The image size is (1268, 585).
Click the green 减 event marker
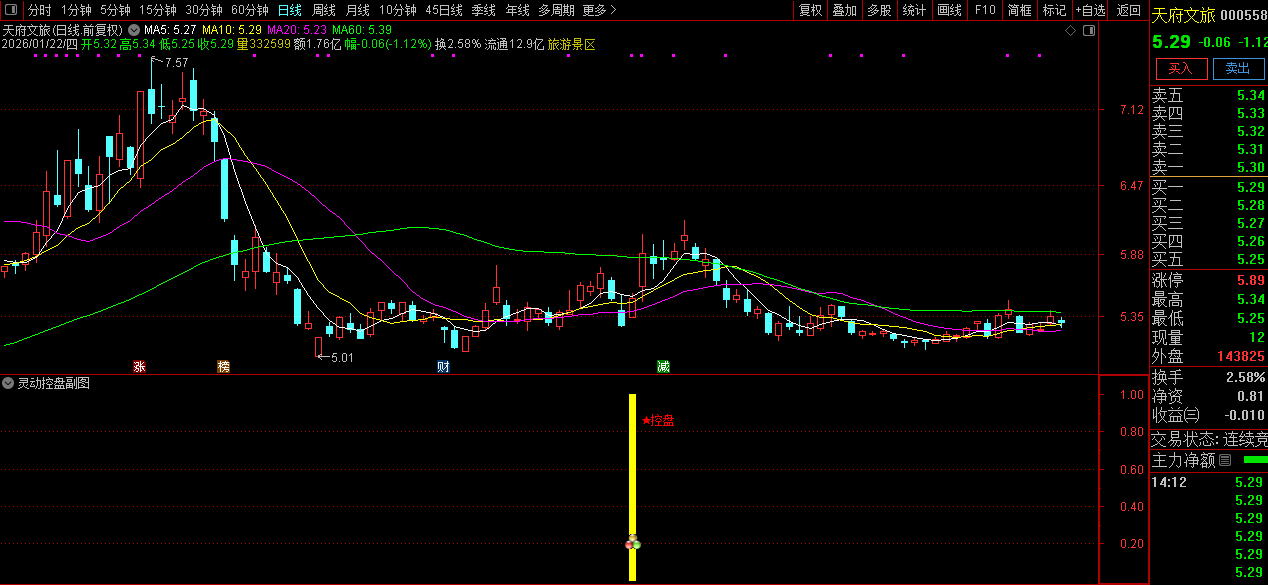663,367
